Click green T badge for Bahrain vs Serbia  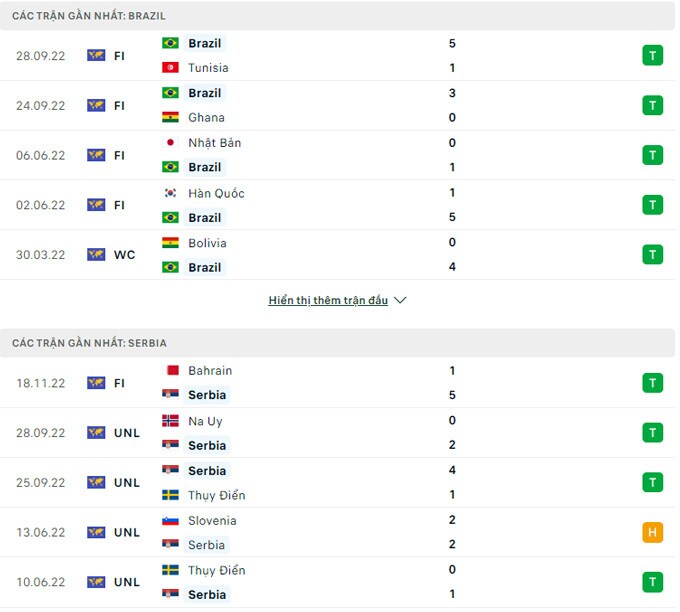pyautogui.click(x=652, y=383)
